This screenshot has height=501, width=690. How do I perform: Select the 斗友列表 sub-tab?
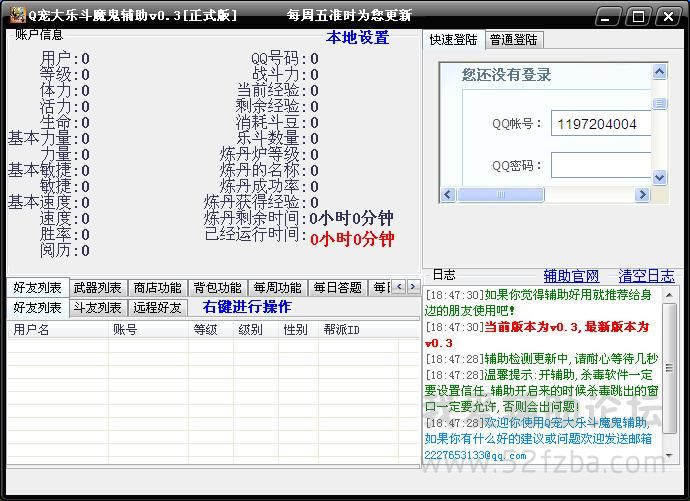98,308
